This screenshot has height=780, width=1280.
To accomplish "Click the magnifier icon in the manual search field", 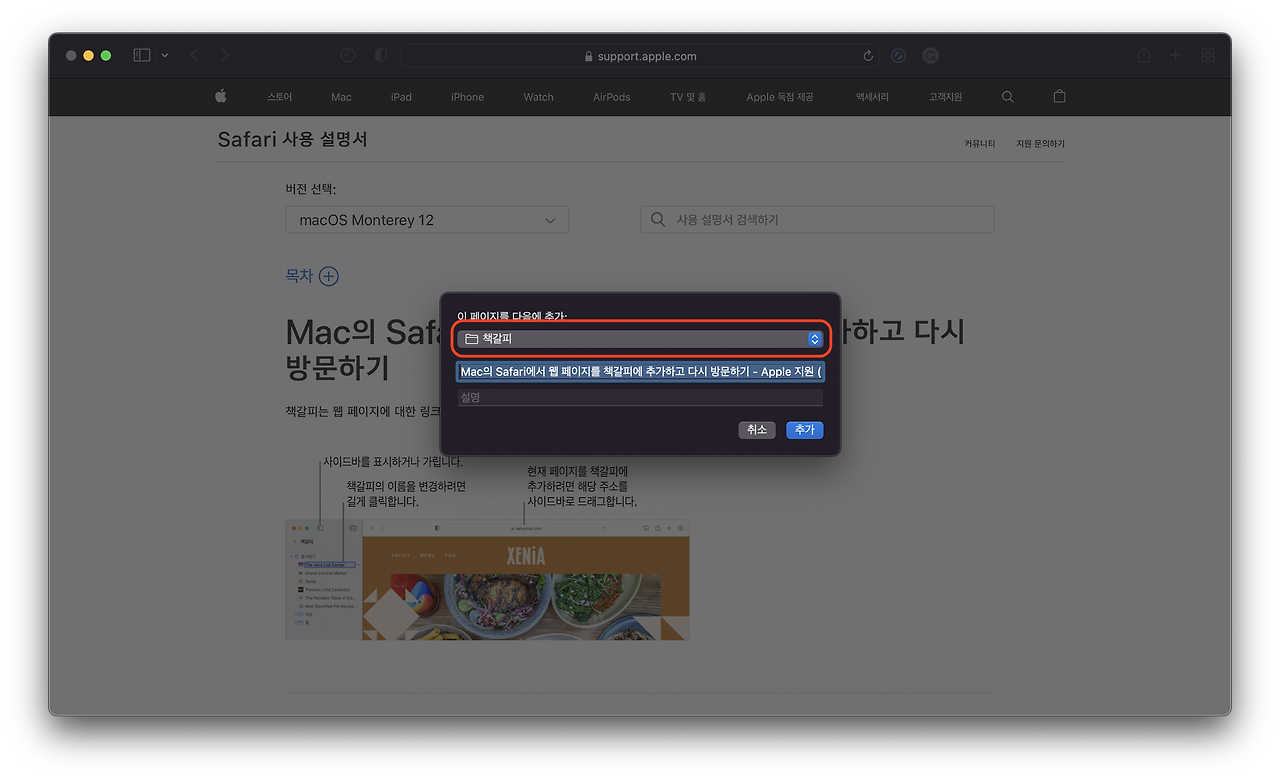I will (x=657, y=219).
